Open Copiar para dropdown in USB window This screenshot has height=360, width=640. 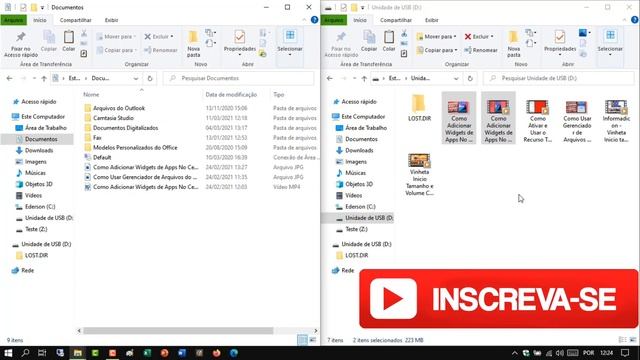[437, 50]
